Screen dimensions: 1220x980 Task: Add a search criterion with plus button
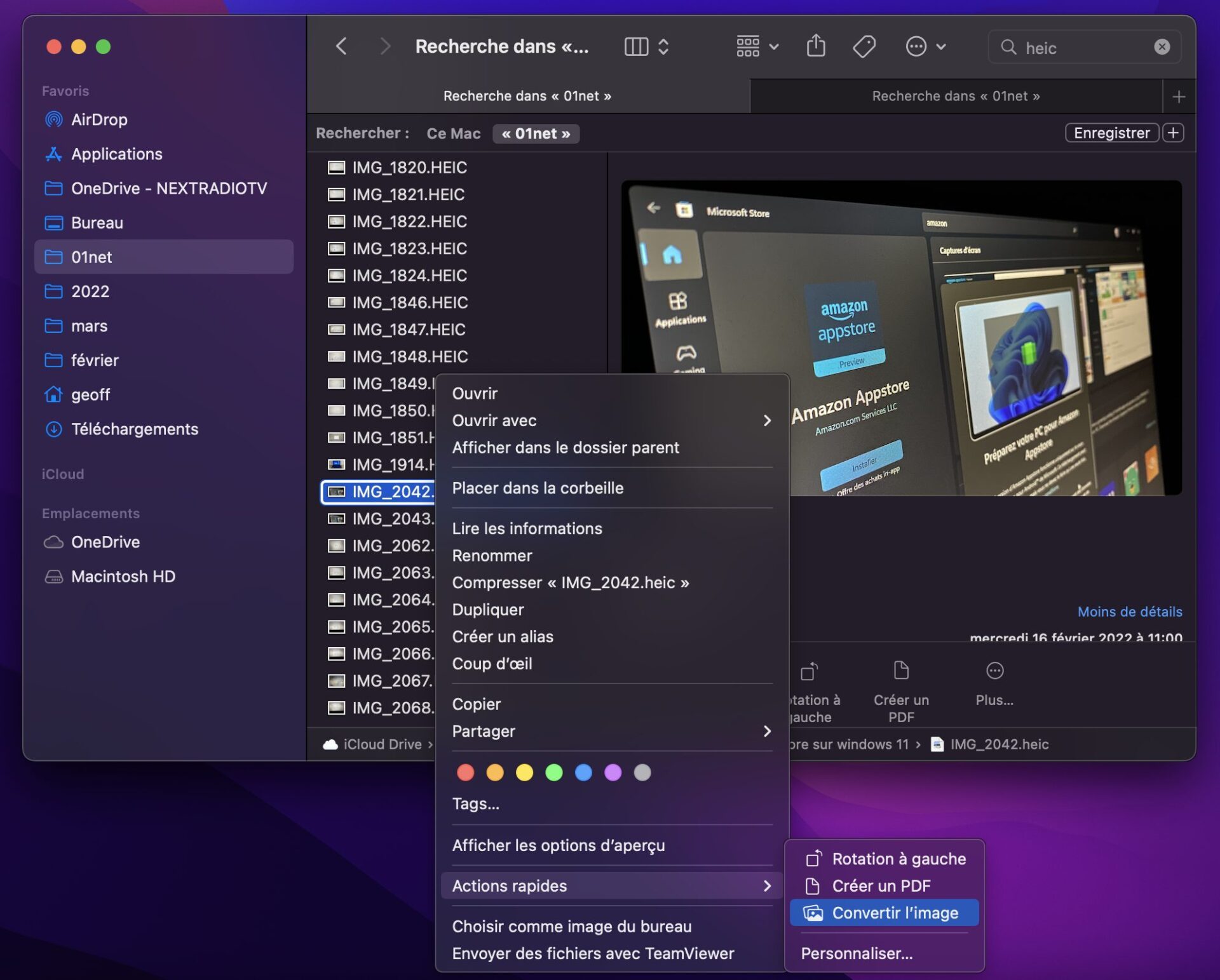(1174, 133)
